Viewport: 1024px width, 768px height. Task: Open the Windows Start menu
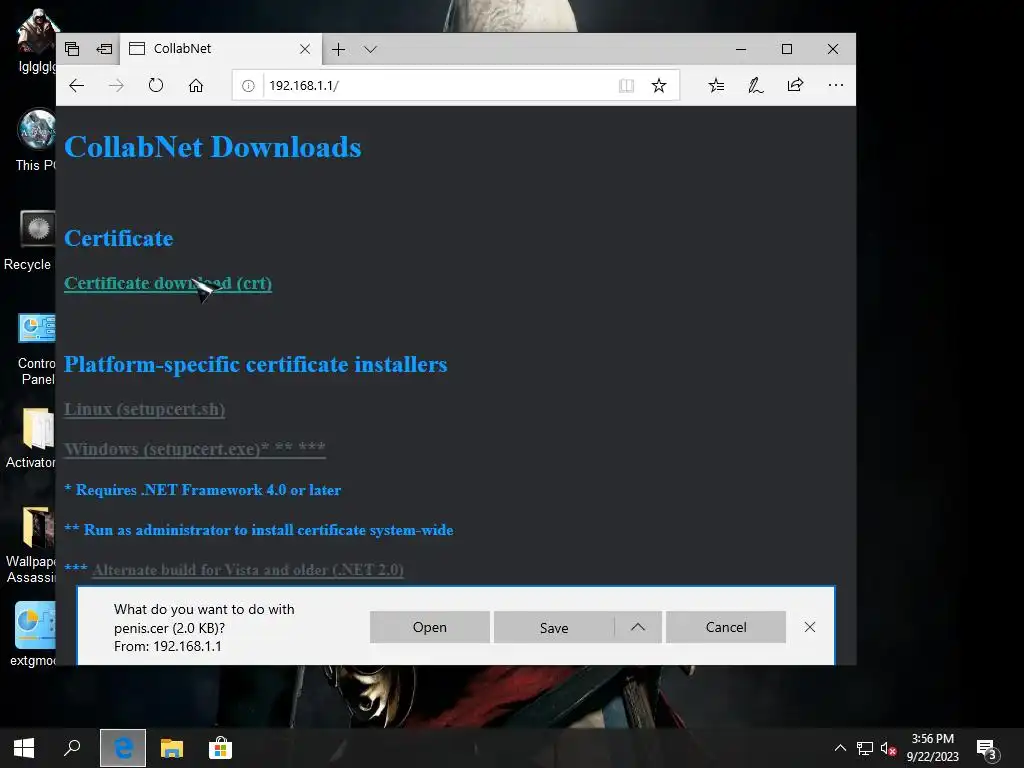(24, 748)
